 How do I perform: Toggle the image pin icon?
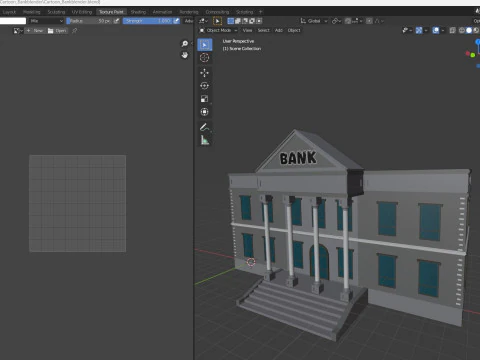click(74, 31)
